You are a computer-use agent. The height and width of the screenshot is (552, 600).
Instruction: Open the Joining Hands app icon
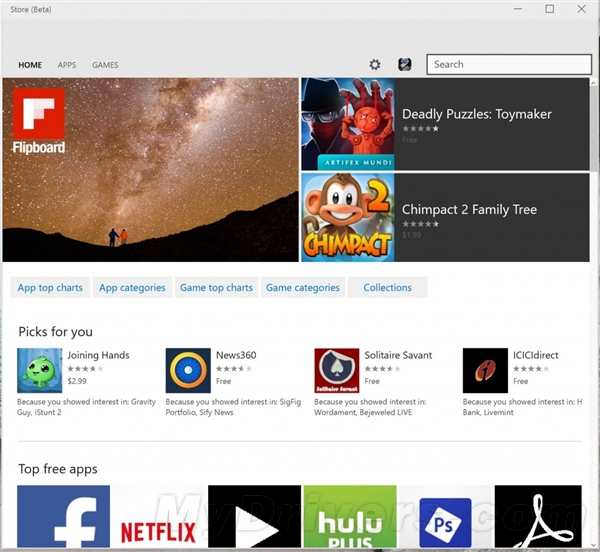[39, 370]
